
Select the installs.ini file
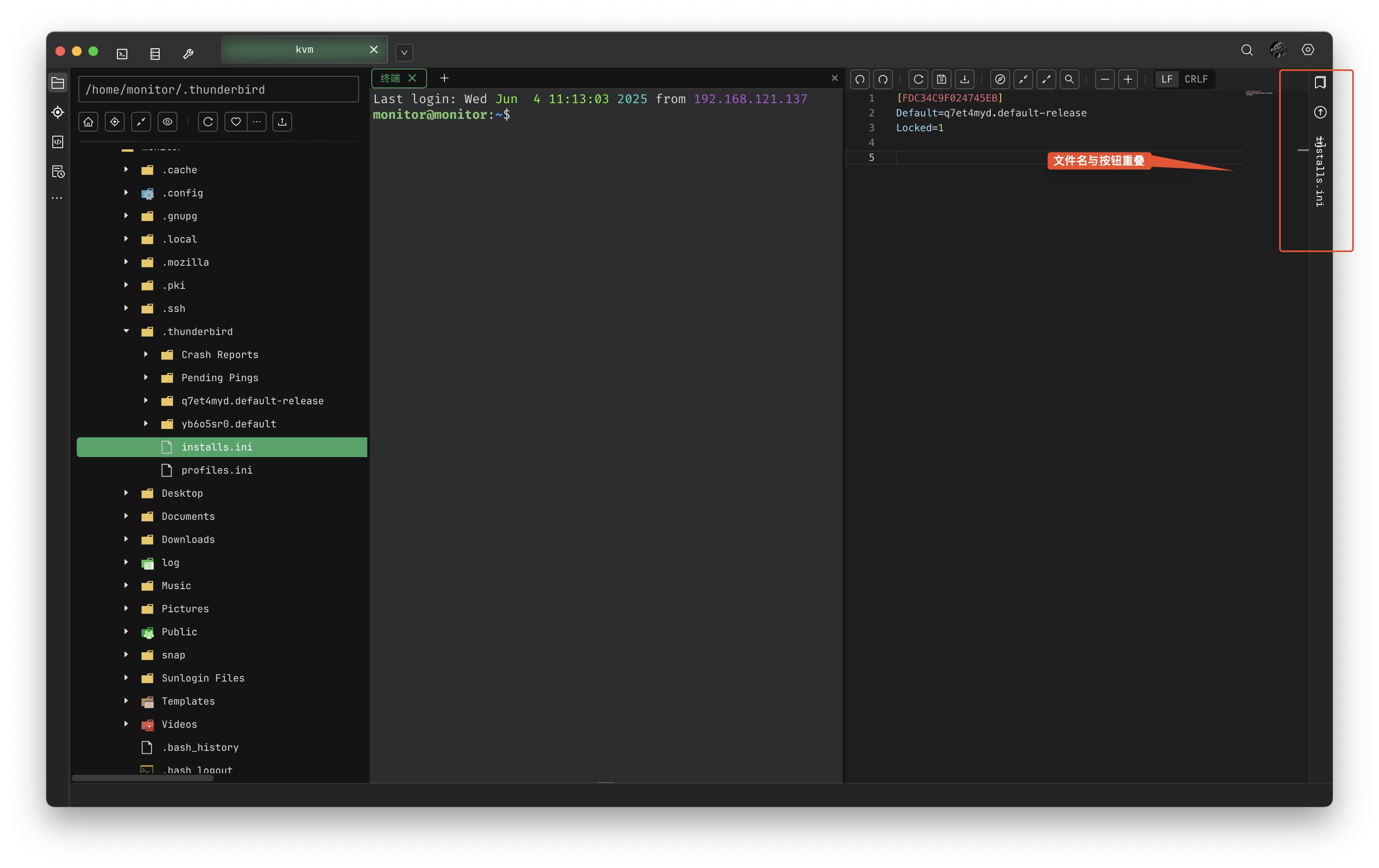coord(222,447)
